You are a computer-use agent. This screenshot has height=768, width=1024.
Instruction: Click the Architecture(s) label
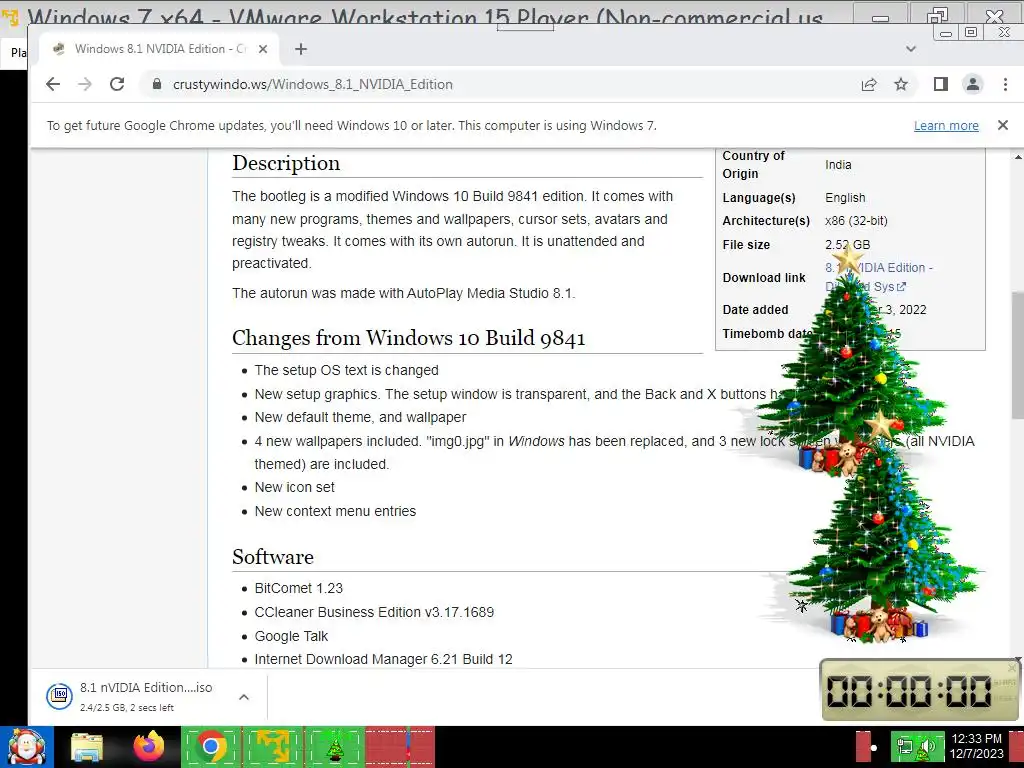point(766,221)
